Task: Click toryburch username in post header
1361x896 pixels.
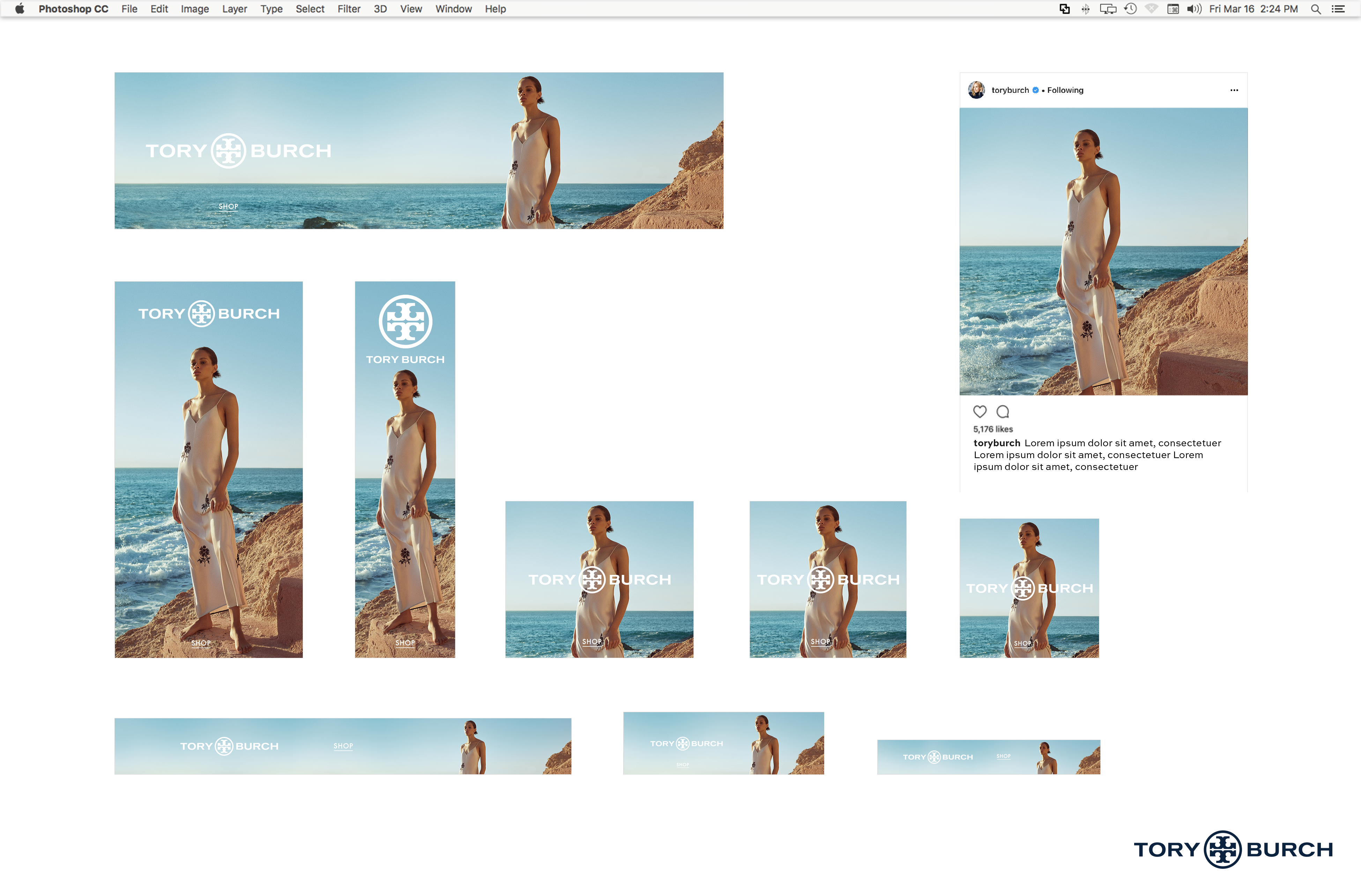Action: (x=1010, y=90)
